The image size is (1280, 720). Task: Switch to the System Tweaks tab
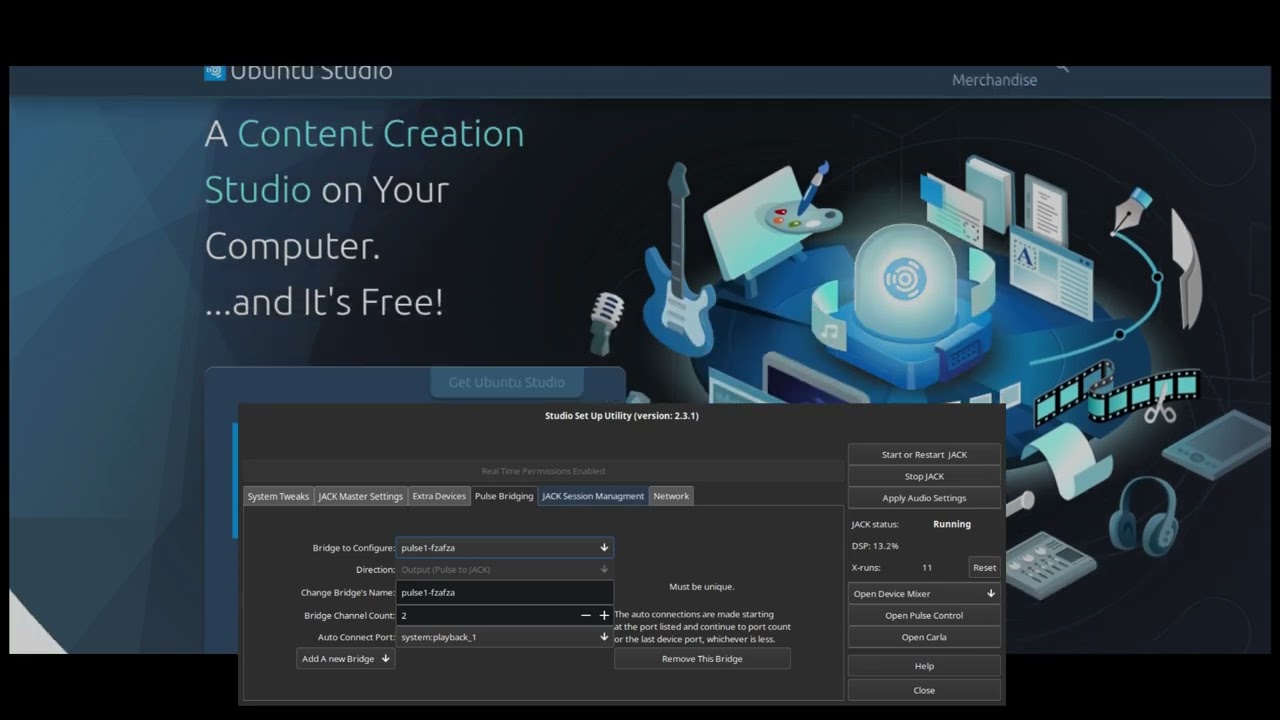click(x=278, y=496)
